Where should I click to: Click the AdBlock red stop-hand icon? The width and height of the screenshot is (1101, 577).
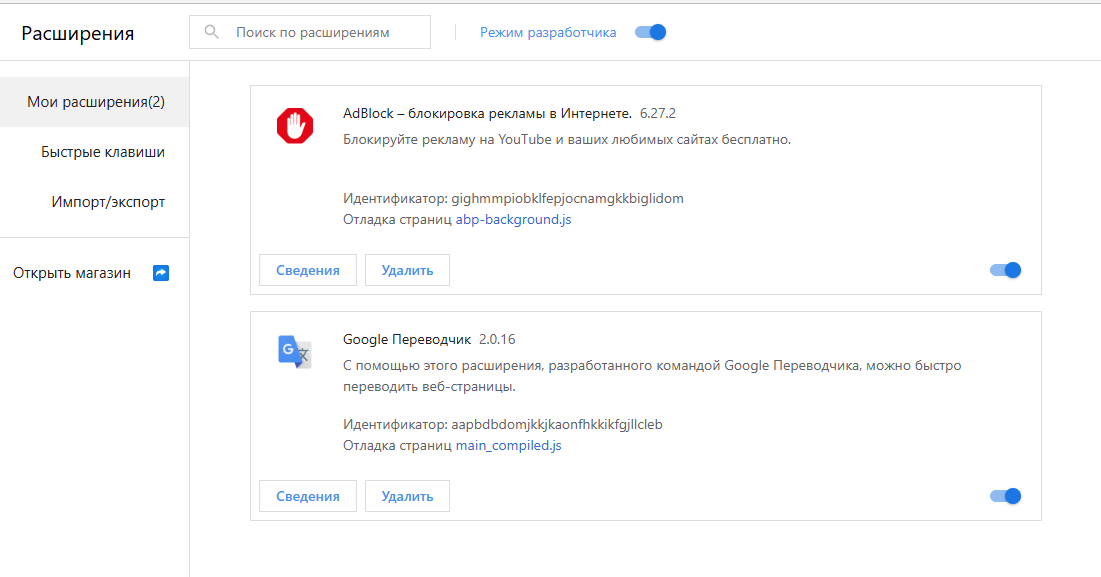point(295,126)
